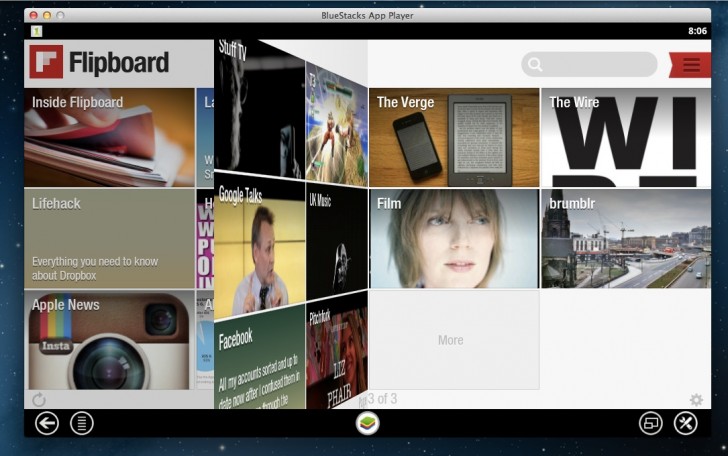This screenshot has width=728, height=456.
Task: Click the notification icon in status bar
Action: pos(36,31)
